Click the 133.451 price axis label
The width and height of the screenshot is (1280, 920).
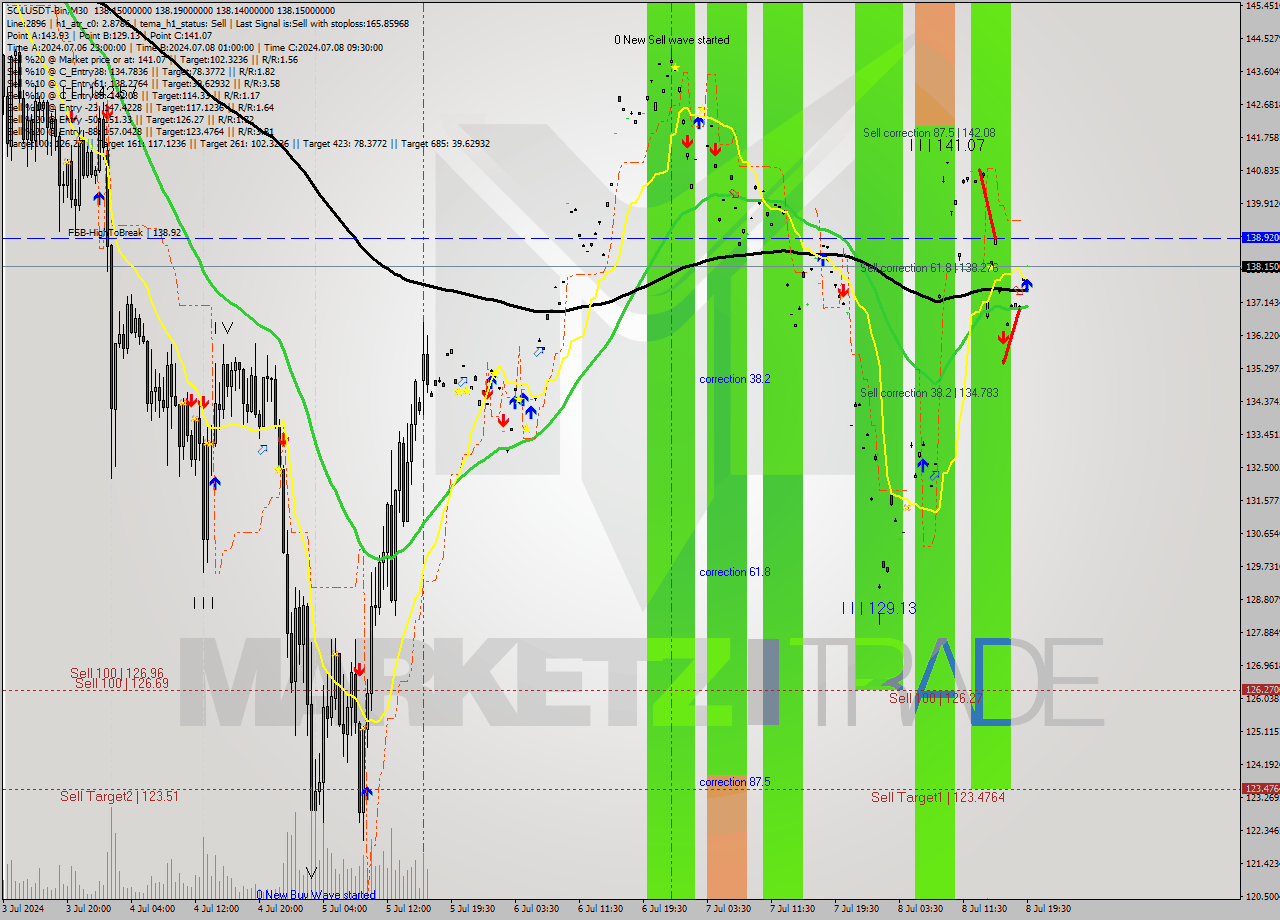point(1262,434)
